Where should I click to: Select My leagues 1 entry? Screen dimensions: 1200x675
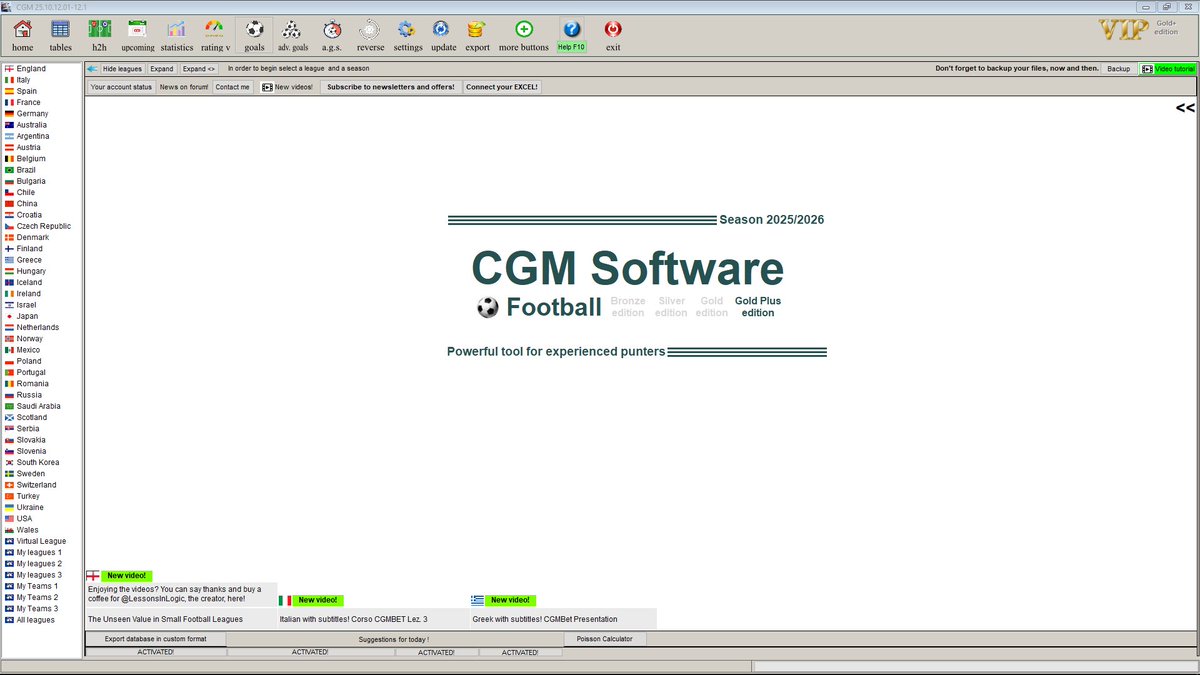[41, 552]
